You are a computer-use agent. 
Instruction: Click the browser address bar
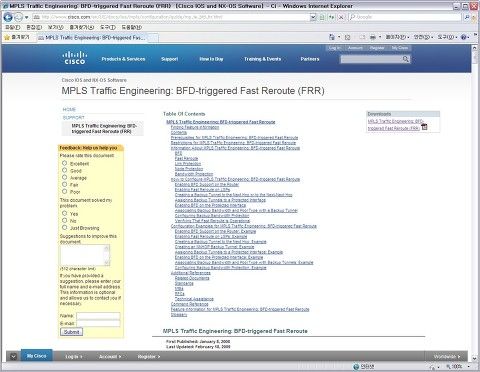click(x=171, y=17)
